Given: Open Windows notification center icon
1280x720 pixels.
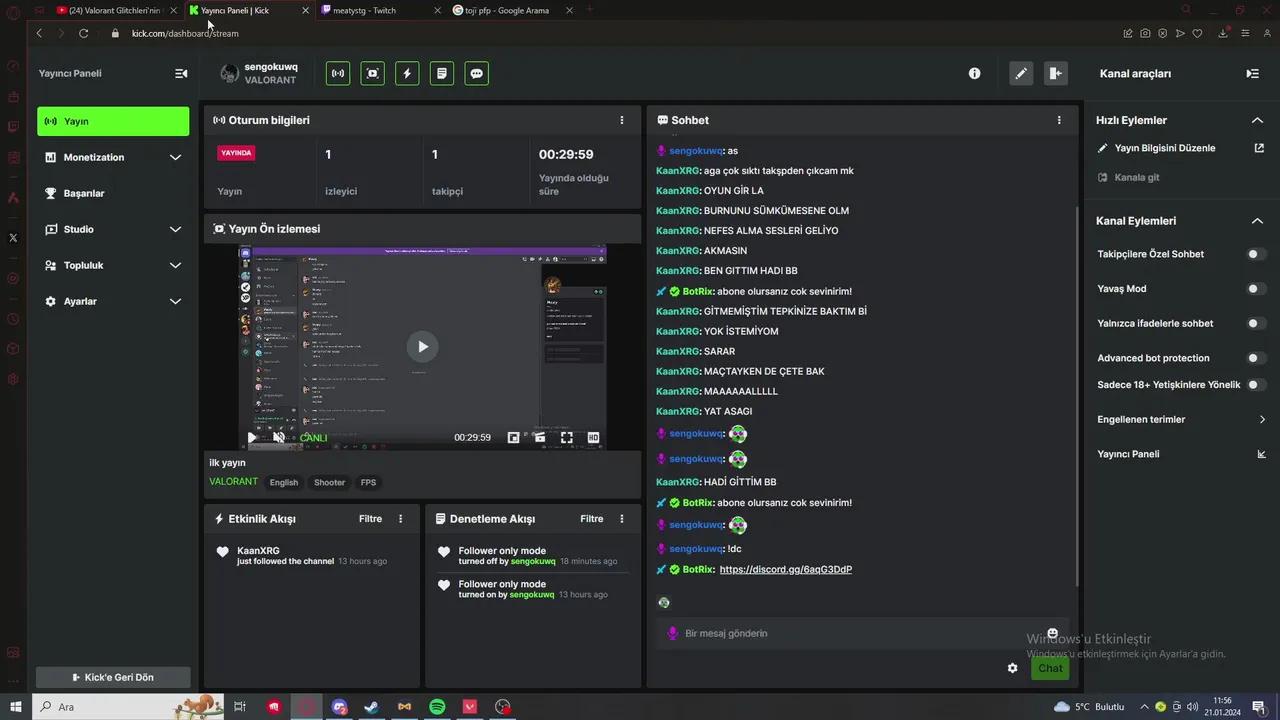Looking at the screenshot, I should pyautogui.click(x=1258, y=707).
